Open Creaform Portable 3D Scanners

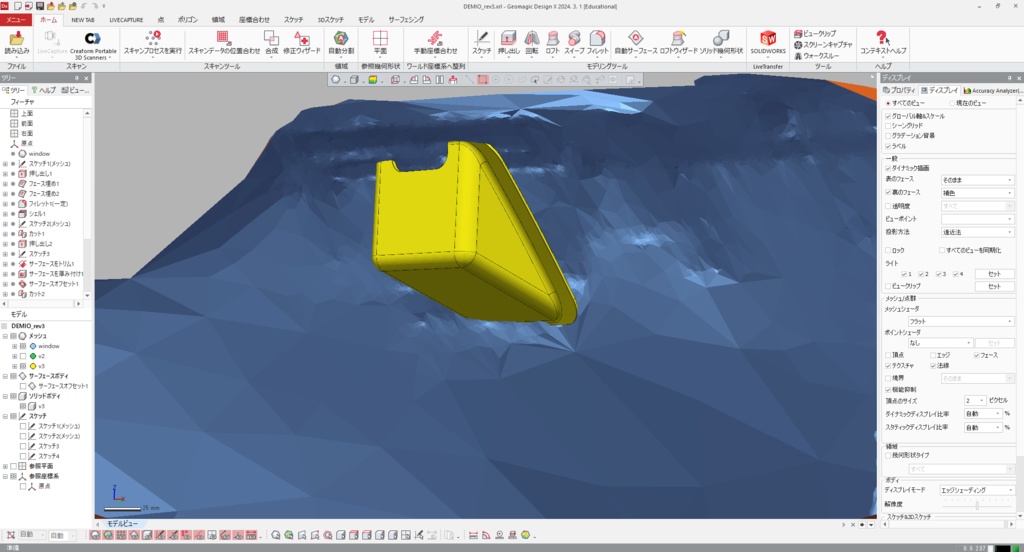(x=93, y=44)
